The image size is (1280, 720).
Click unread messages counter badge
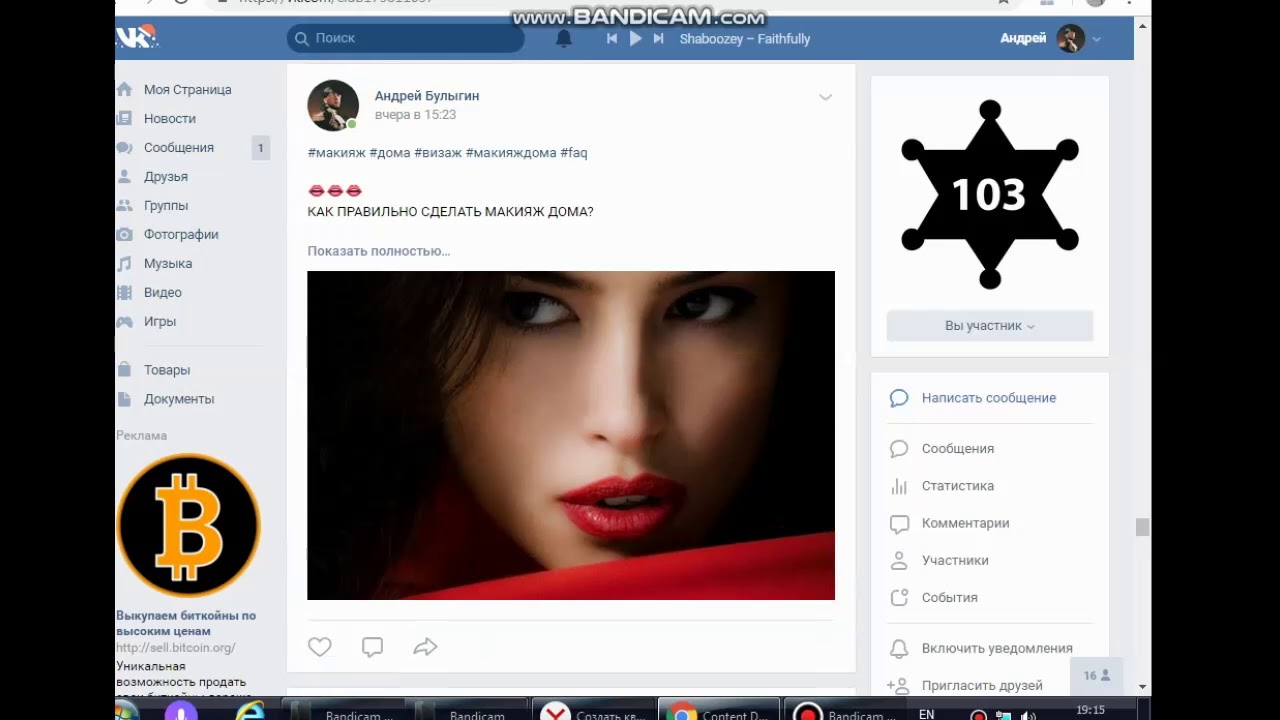(260, 148)
